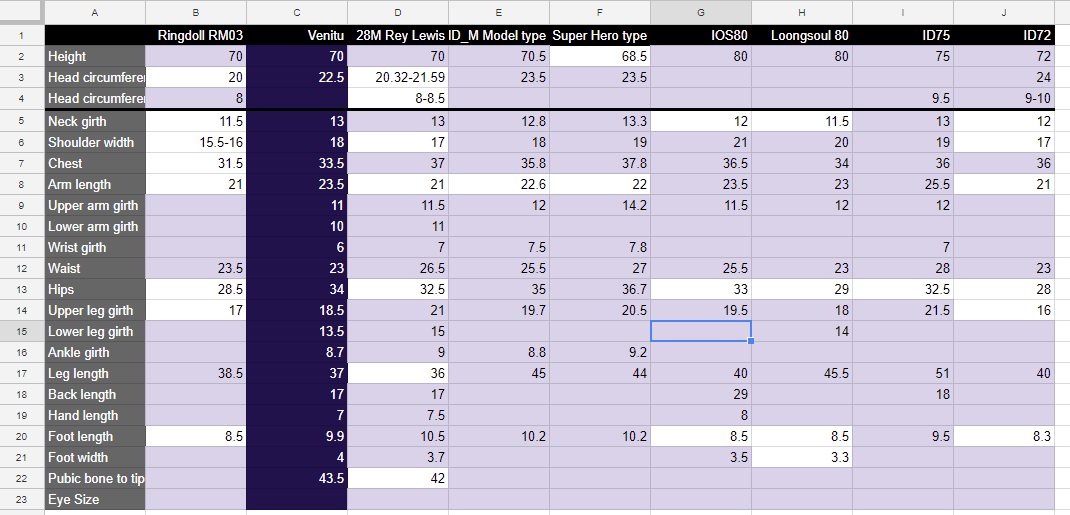Image resolution: width=1070 pixels, height=515 pixels.
Task: Select row 15 header
Action: pyautogui.click(x=22, y=332)
